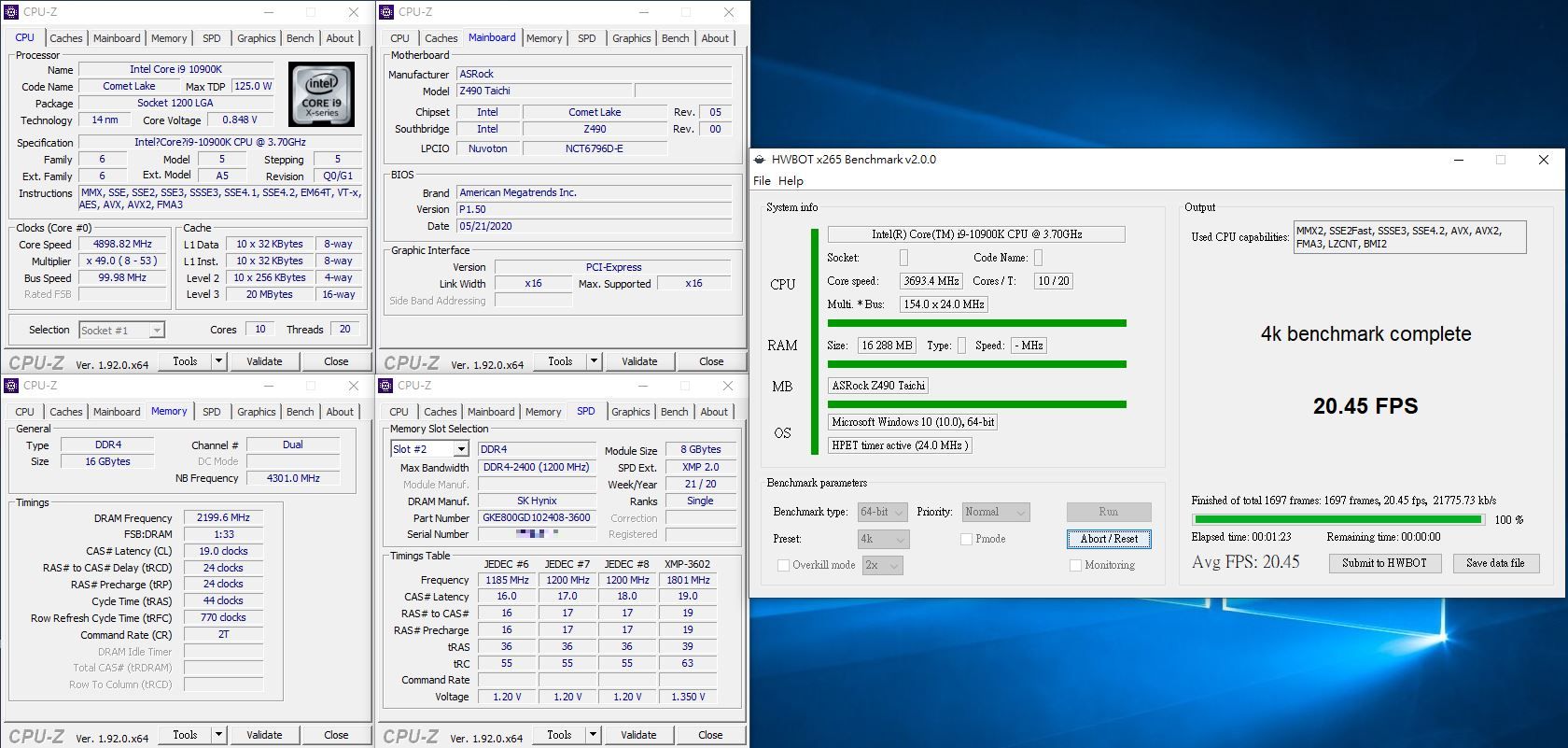Tick the Monitoring checkbox
Viewport: 1568px width, 748px height.
pyautogui.click(x=1075, y=565)
